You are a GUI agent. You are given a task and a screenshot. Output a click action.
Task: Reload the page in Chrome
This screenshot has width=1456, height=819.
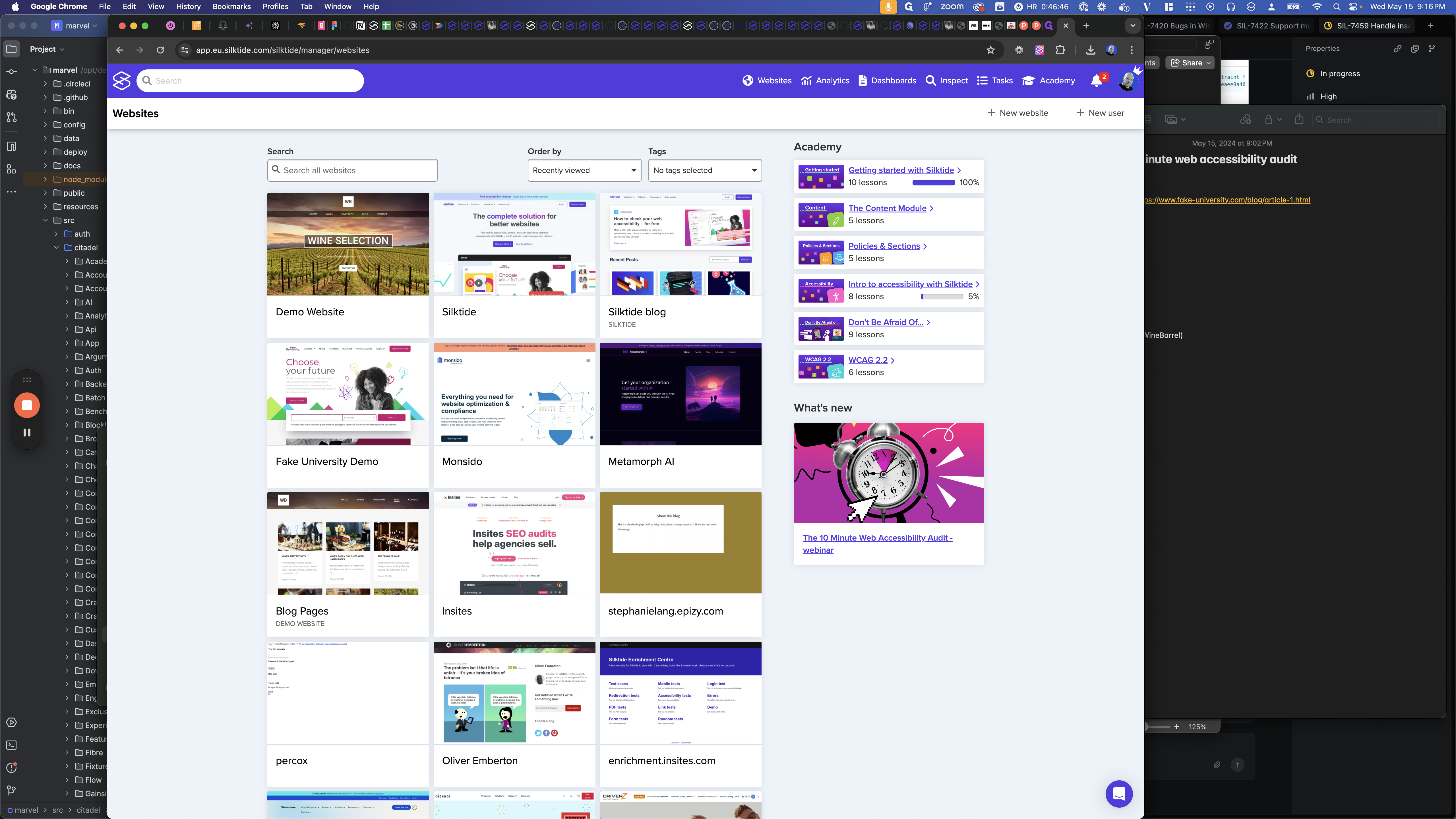(160, 50)
